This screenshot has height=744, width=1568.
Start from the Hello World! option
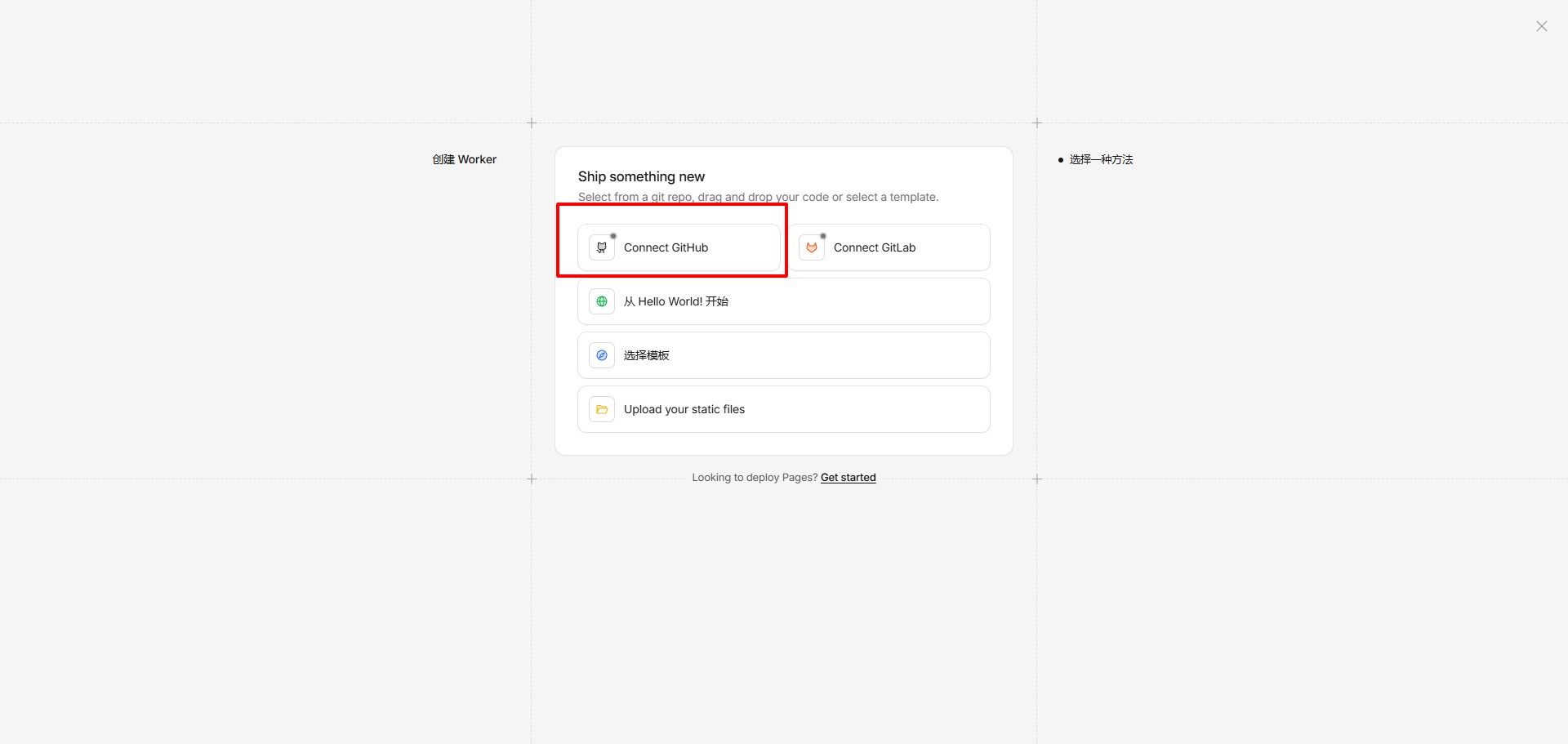coord(784,301)
